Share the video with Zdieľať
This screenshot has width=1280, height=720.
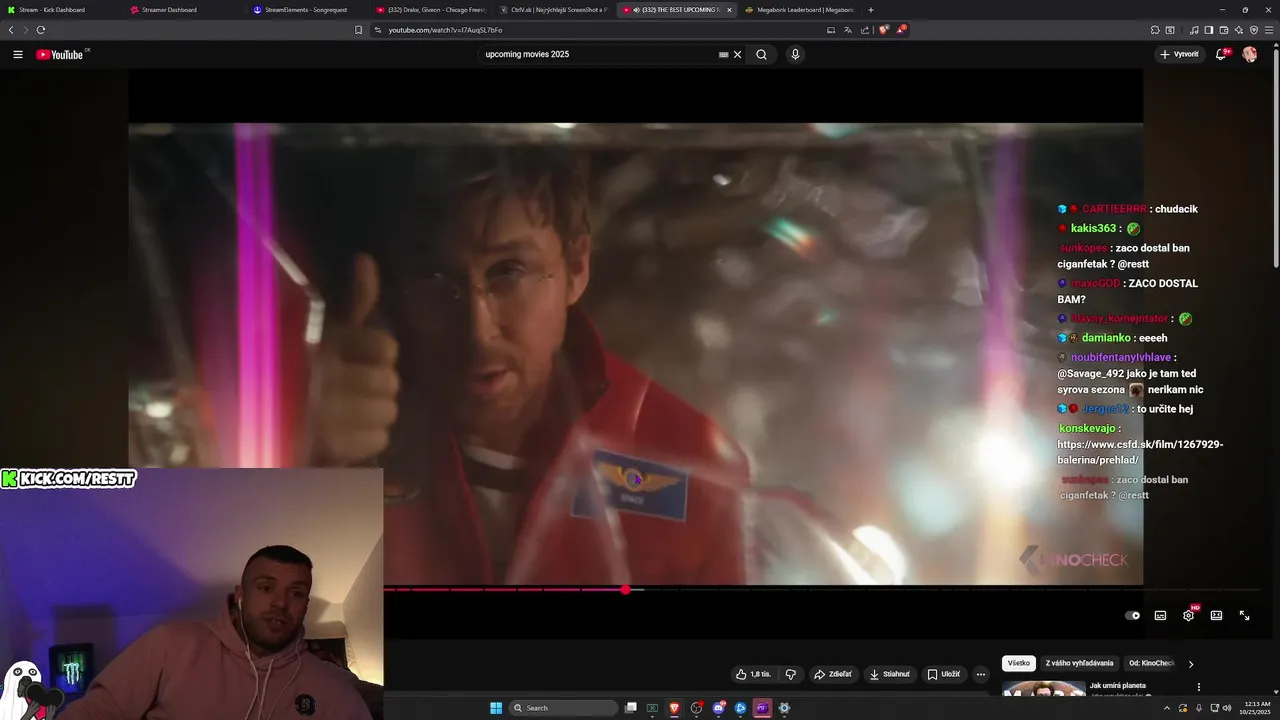point(832,674)
